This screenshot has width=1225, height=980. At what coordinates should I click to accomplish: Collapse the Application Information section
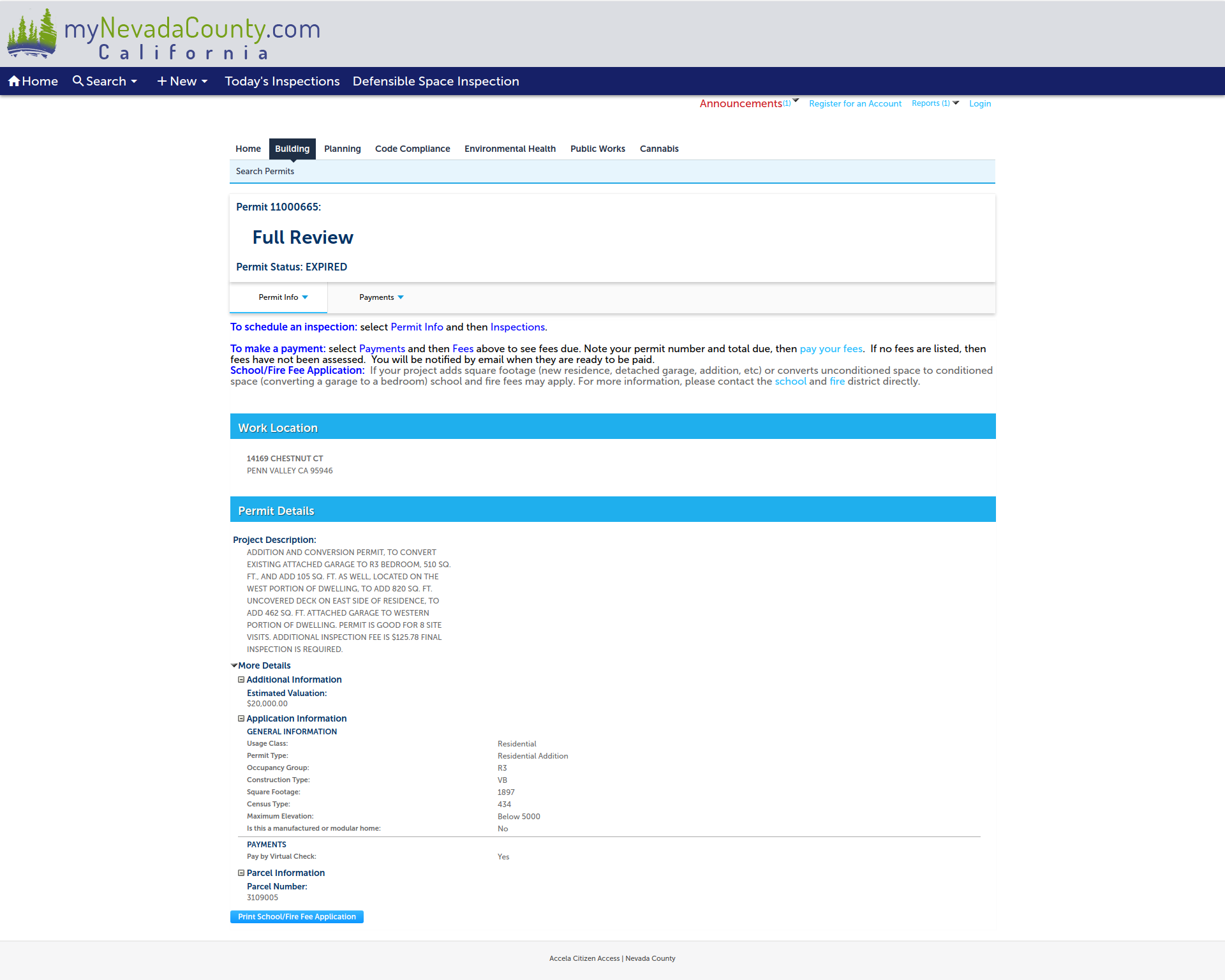pyautogui.click(x=241, y=718)
